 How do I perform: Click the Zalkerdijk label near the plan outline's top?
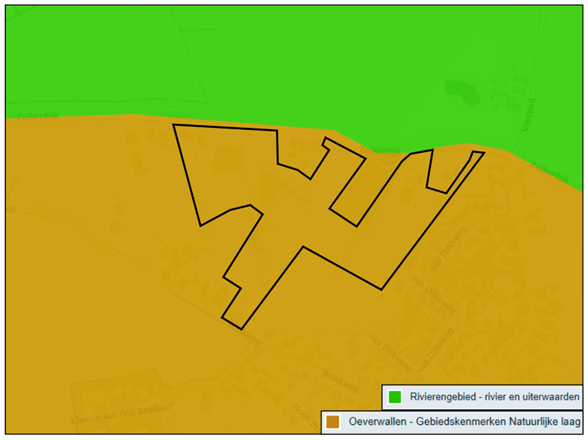pyautogui.click(x=380, y=150)
